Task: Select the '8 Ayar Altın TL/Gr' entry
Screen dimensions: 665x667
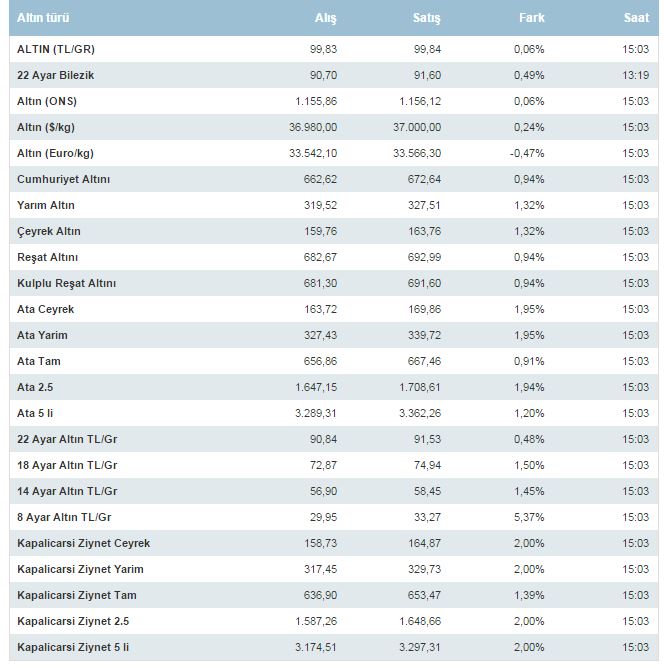Action: pos(64,517)
